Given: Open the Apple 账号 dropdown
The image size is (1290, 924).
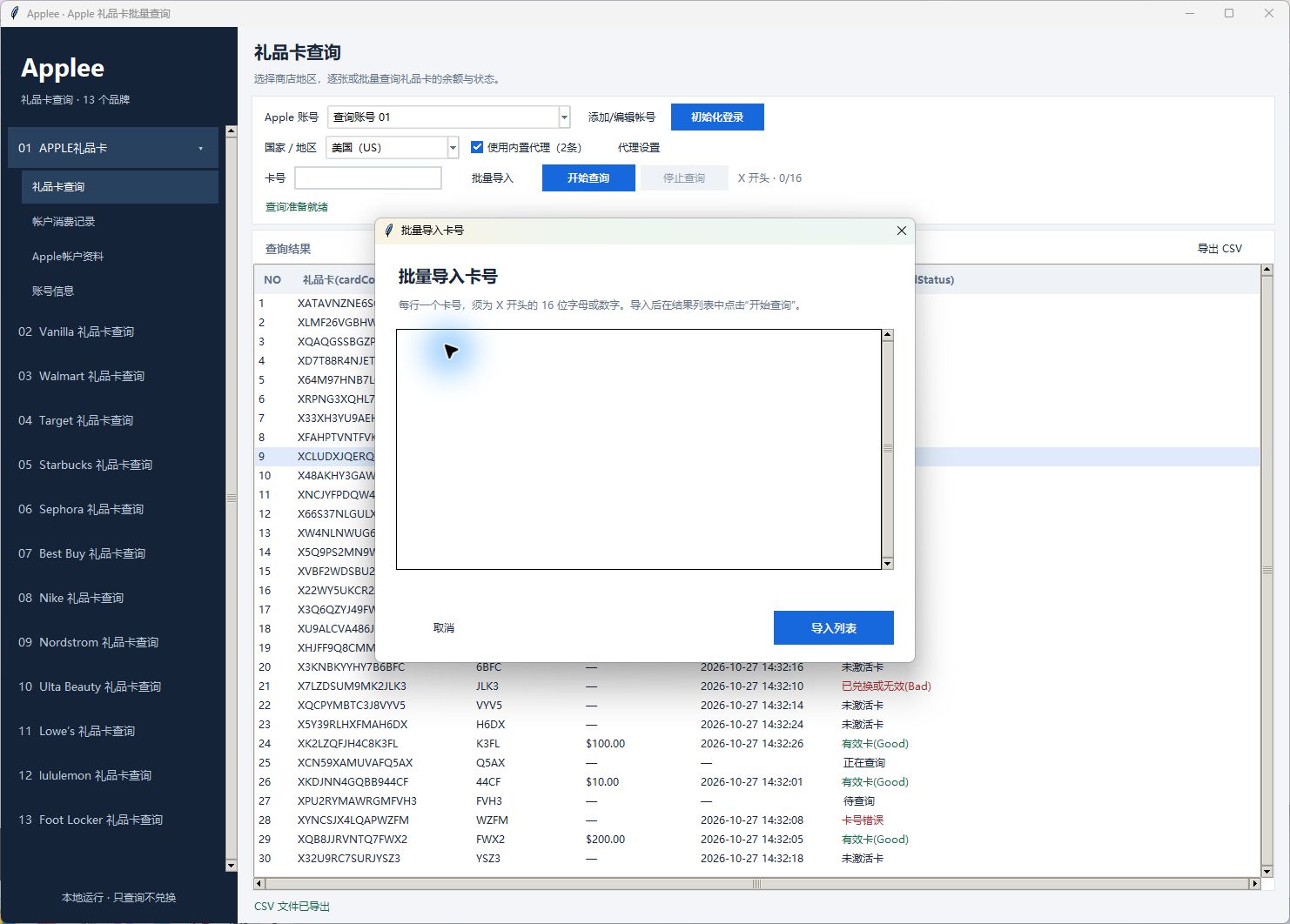Looking at the screenshot, I should coord(564,117).
